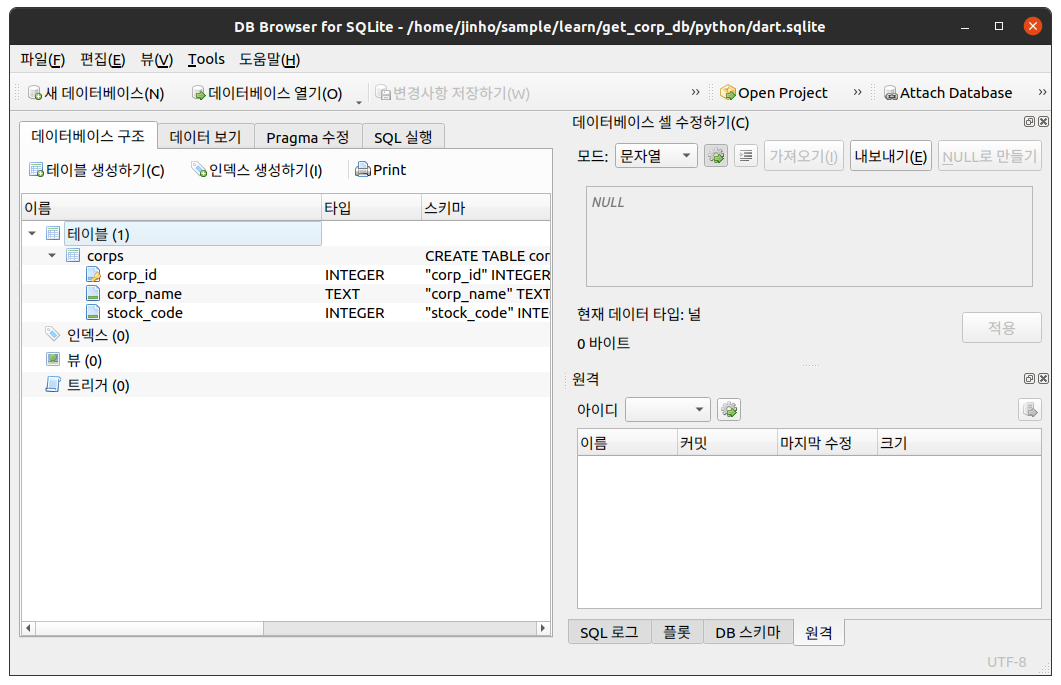Click the 내보내기(E) button
This screenshot has width=1061, height=685.
tap(890, 156)
